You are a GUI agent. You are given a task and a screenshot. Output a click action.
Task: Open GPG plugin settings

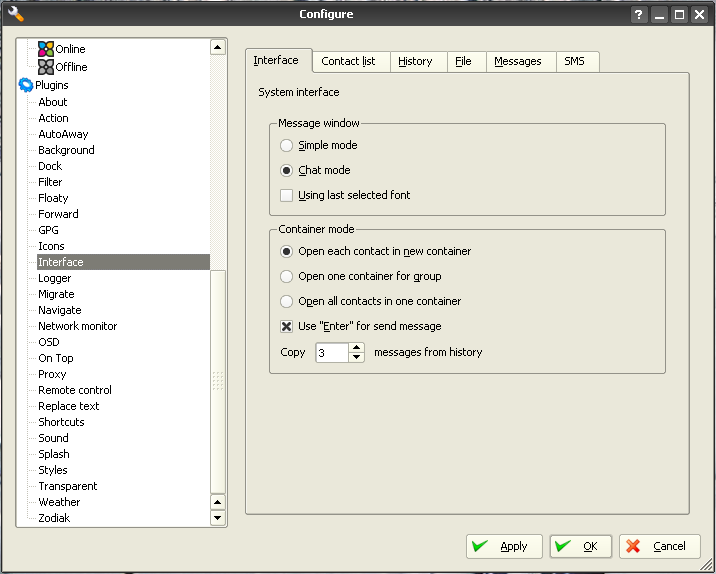(48, 230)
